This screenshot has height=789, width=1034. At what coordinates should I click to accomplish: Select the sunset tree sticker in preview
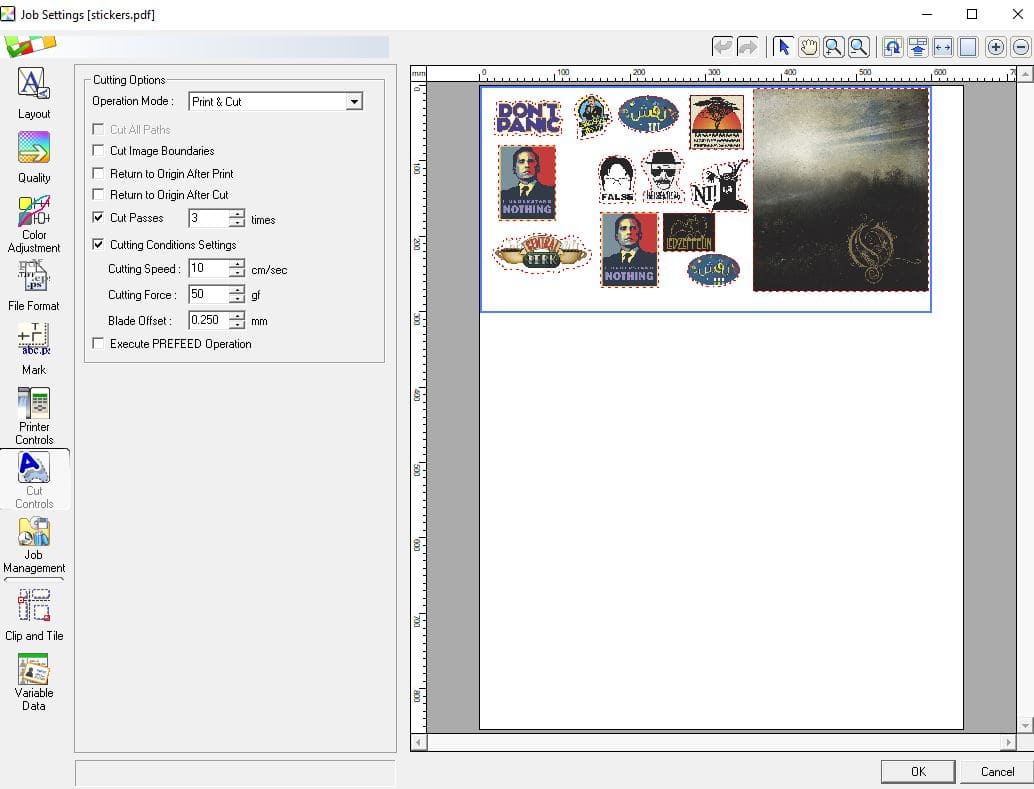coord(716,122)
